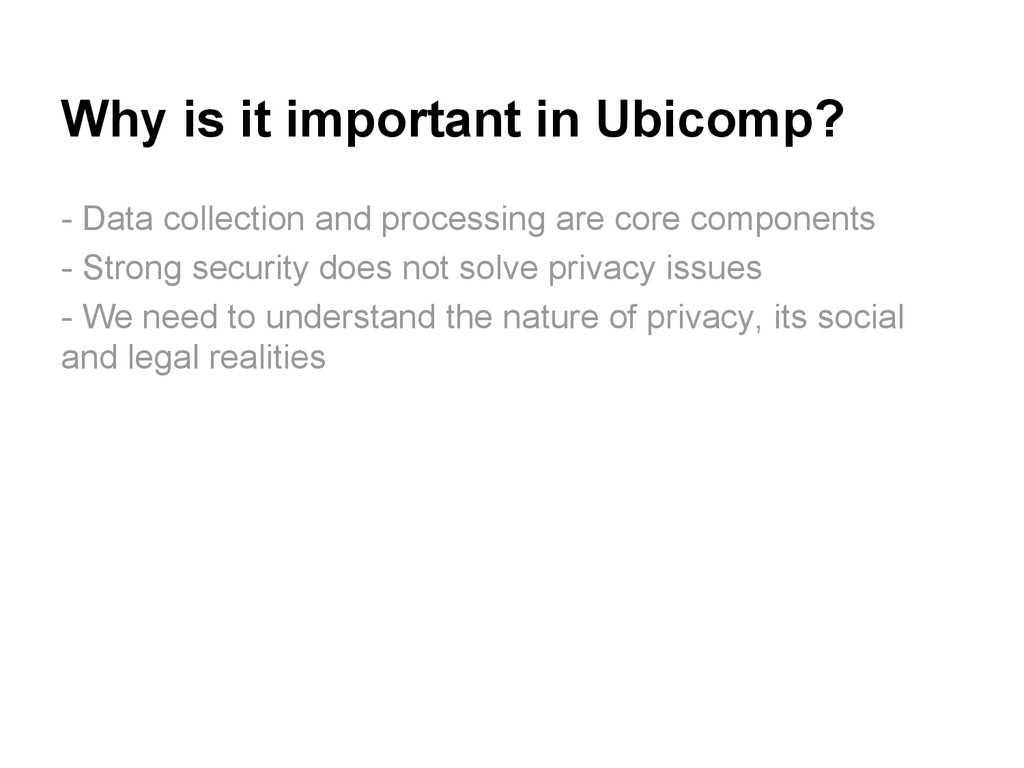Click the word "Ubicomp?" in the title
Viewport: 1024px width, 768px height.
pyautogui.click(x=719, y=122)
